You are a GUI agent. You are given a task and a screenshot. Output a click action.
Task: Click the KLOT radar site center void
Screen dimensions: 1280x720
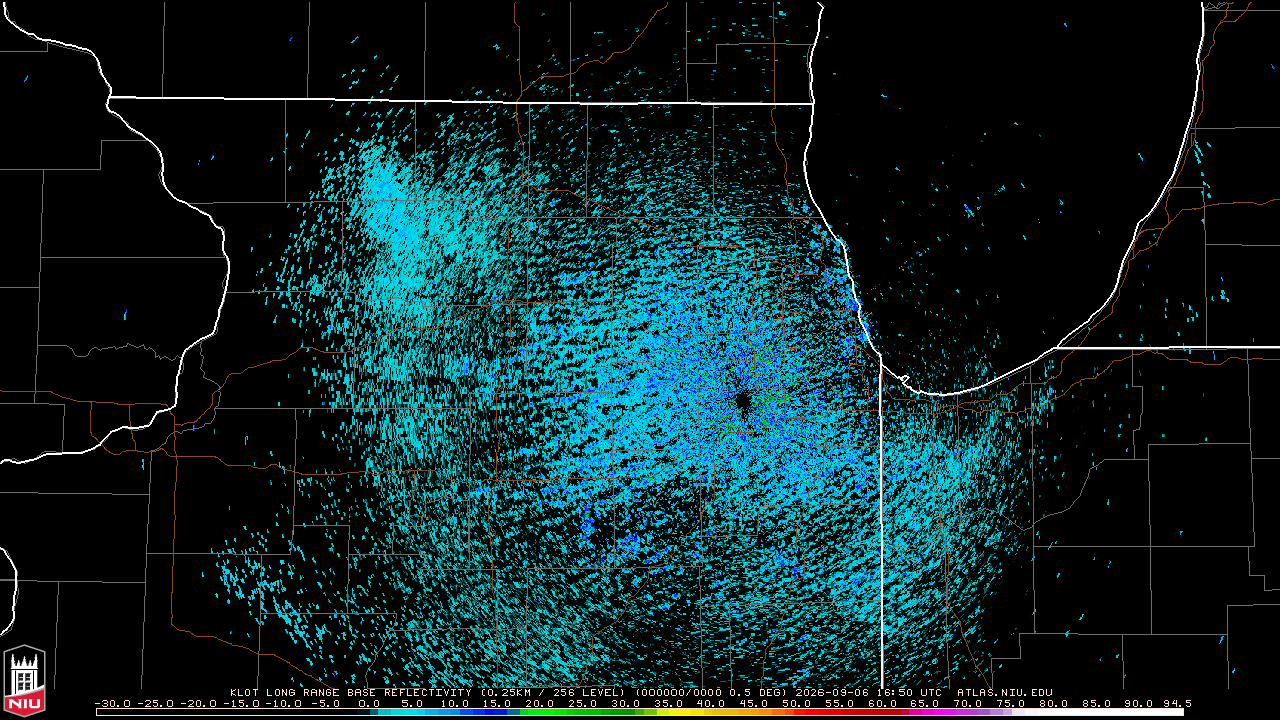(x=743, y=402)
